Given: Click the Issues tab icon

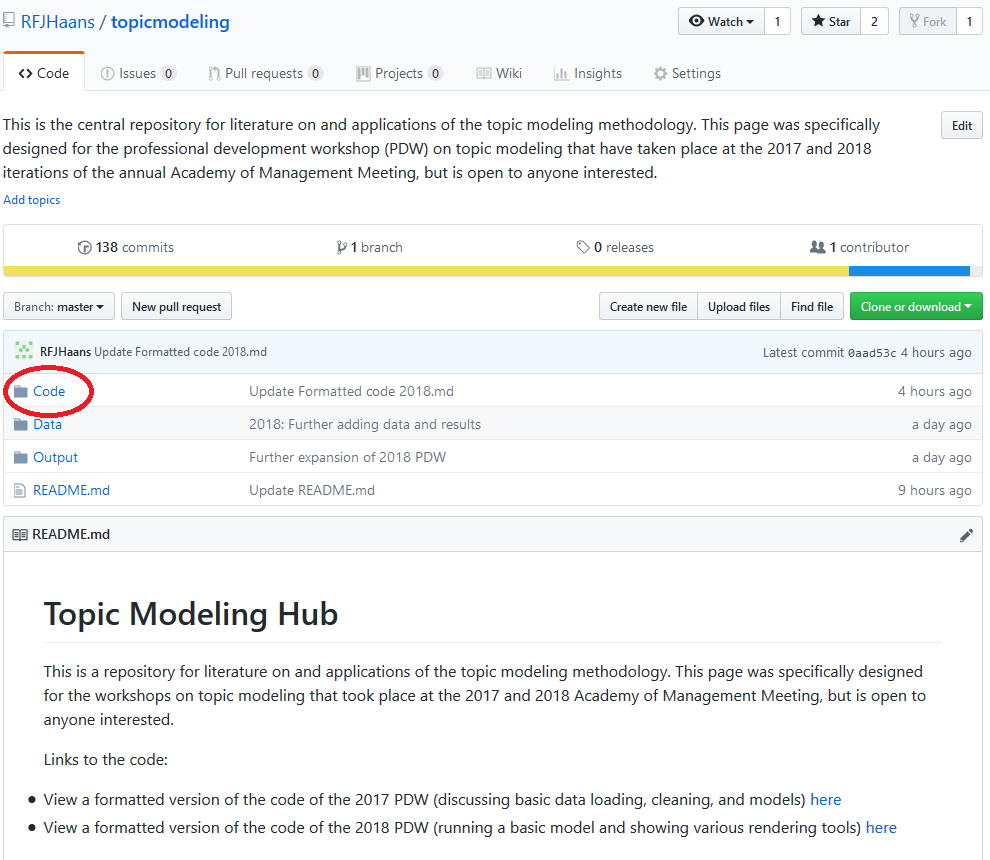Looking at the screenshot, I should (x=107, y=74).
